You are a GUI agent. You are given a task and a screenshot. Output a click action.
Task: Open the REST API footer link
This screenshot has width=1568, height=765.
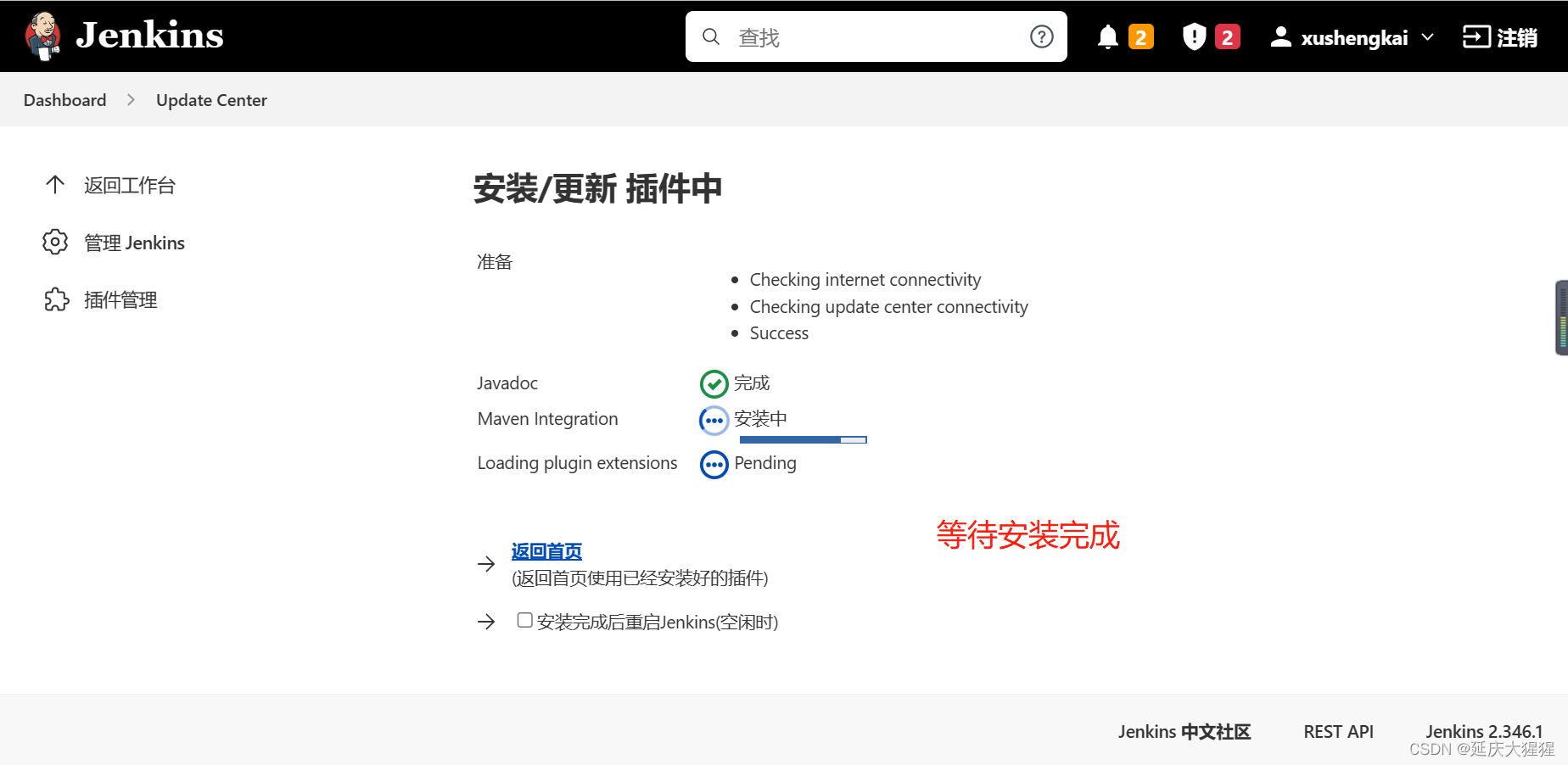pos(1338,731)
